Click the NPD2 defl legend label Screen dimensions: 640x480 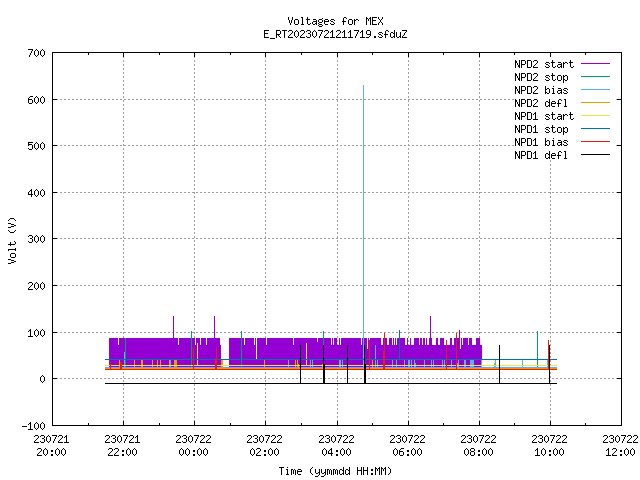pos(541,103)
